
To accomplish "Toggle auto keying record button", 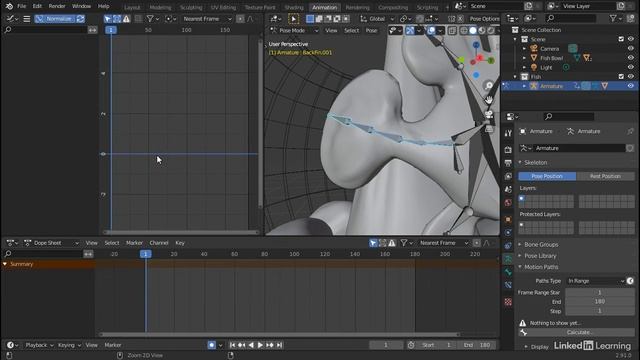I will click(211, 345).
